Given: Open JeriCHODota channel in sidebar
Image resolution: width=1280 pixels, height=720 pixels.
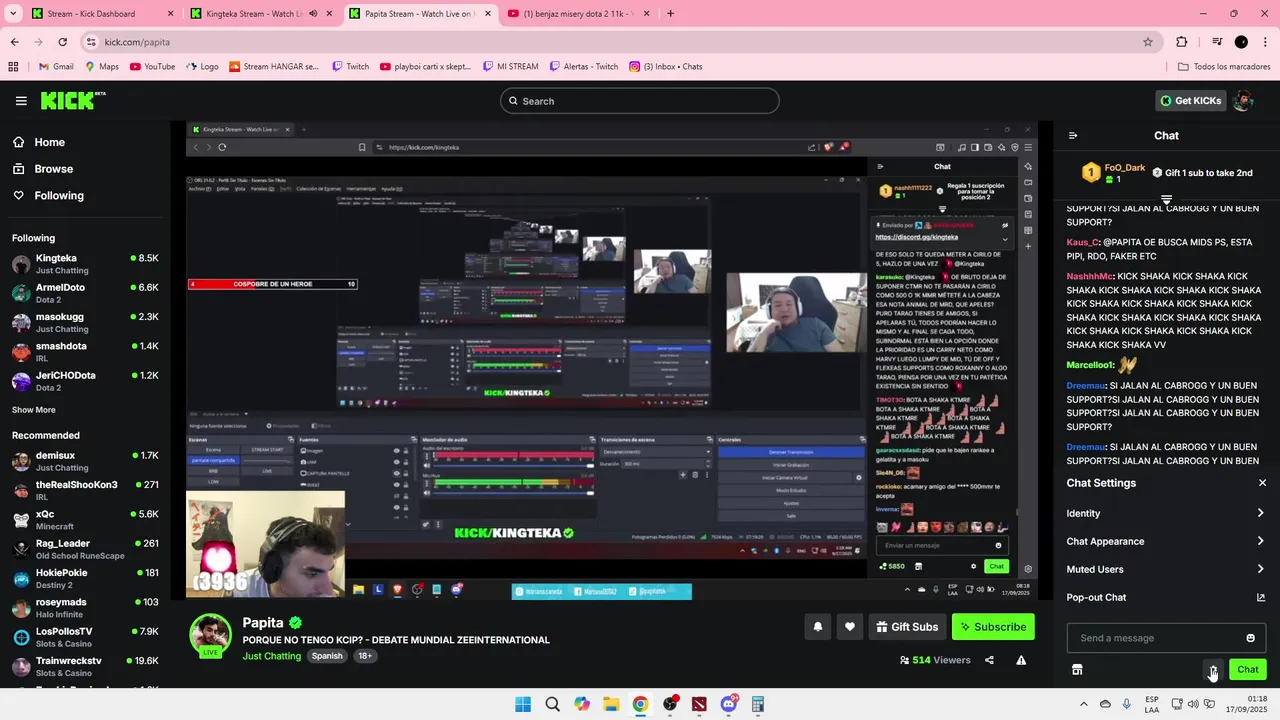Looking at the screenshot, I should tap(85, 381).
